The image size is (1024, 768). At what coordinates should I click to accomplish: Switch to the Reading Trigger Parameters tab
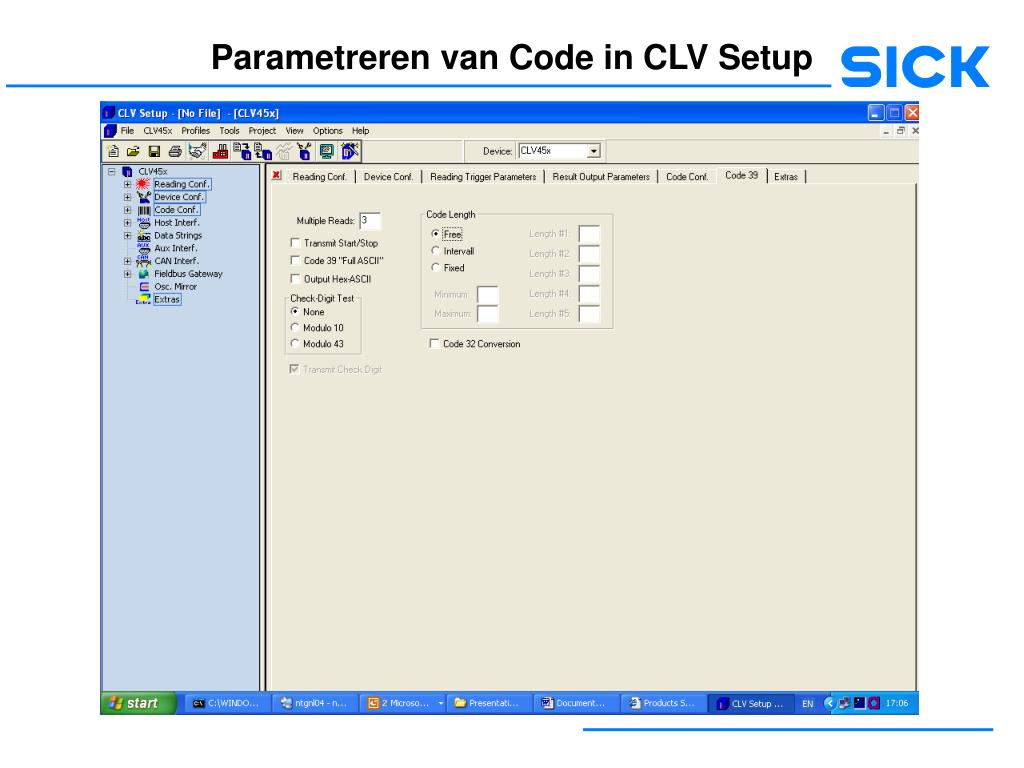[x=483, y=176]
